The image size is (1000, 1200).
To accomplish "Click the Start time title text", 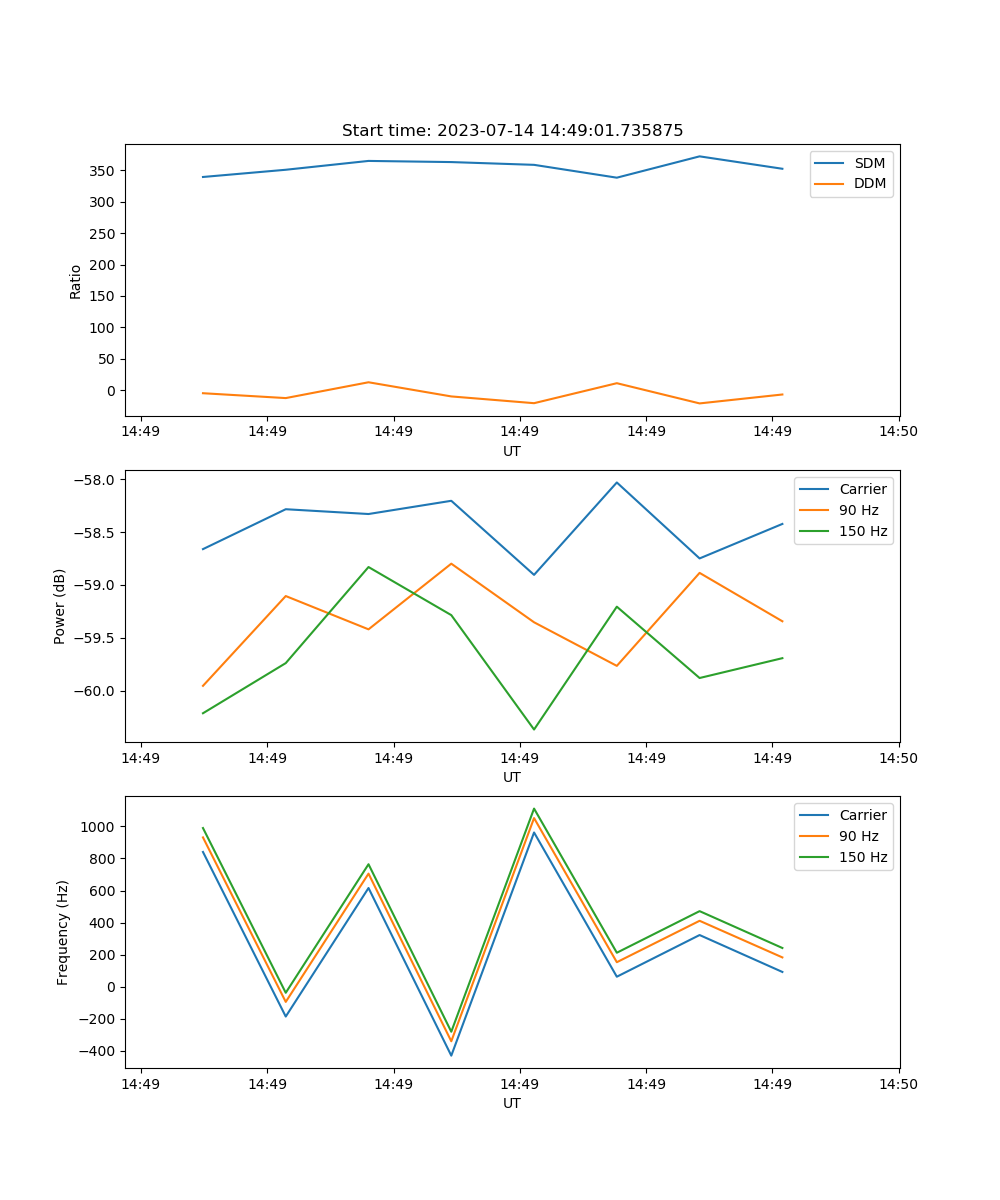I will 512,131.
